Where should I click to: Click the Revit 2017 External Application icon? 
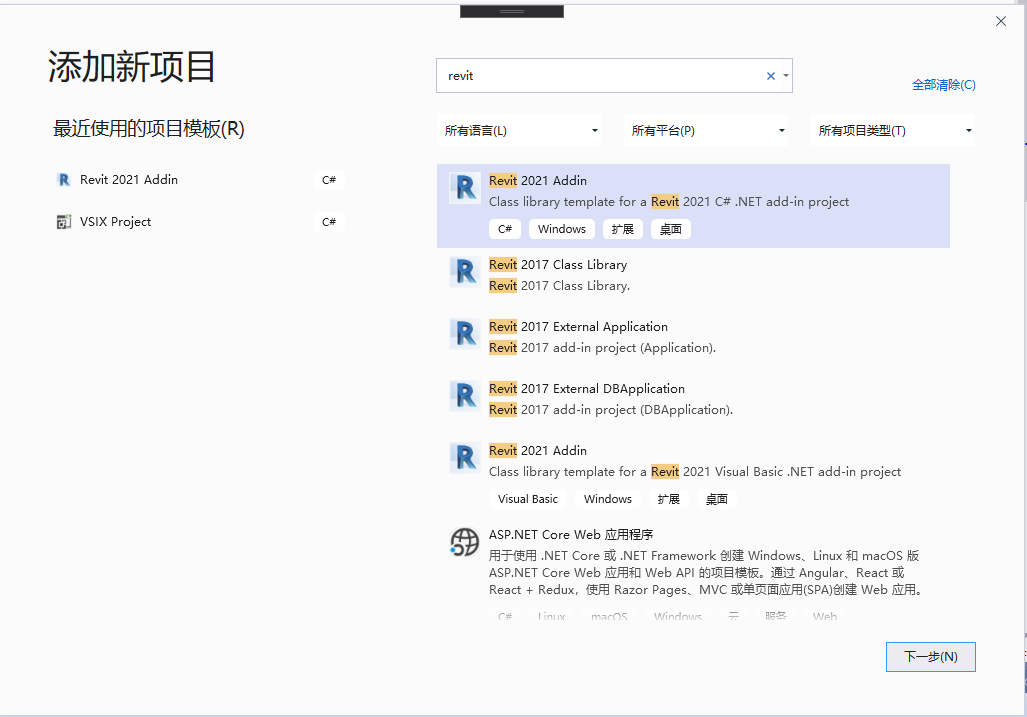(x=465, y=335)
